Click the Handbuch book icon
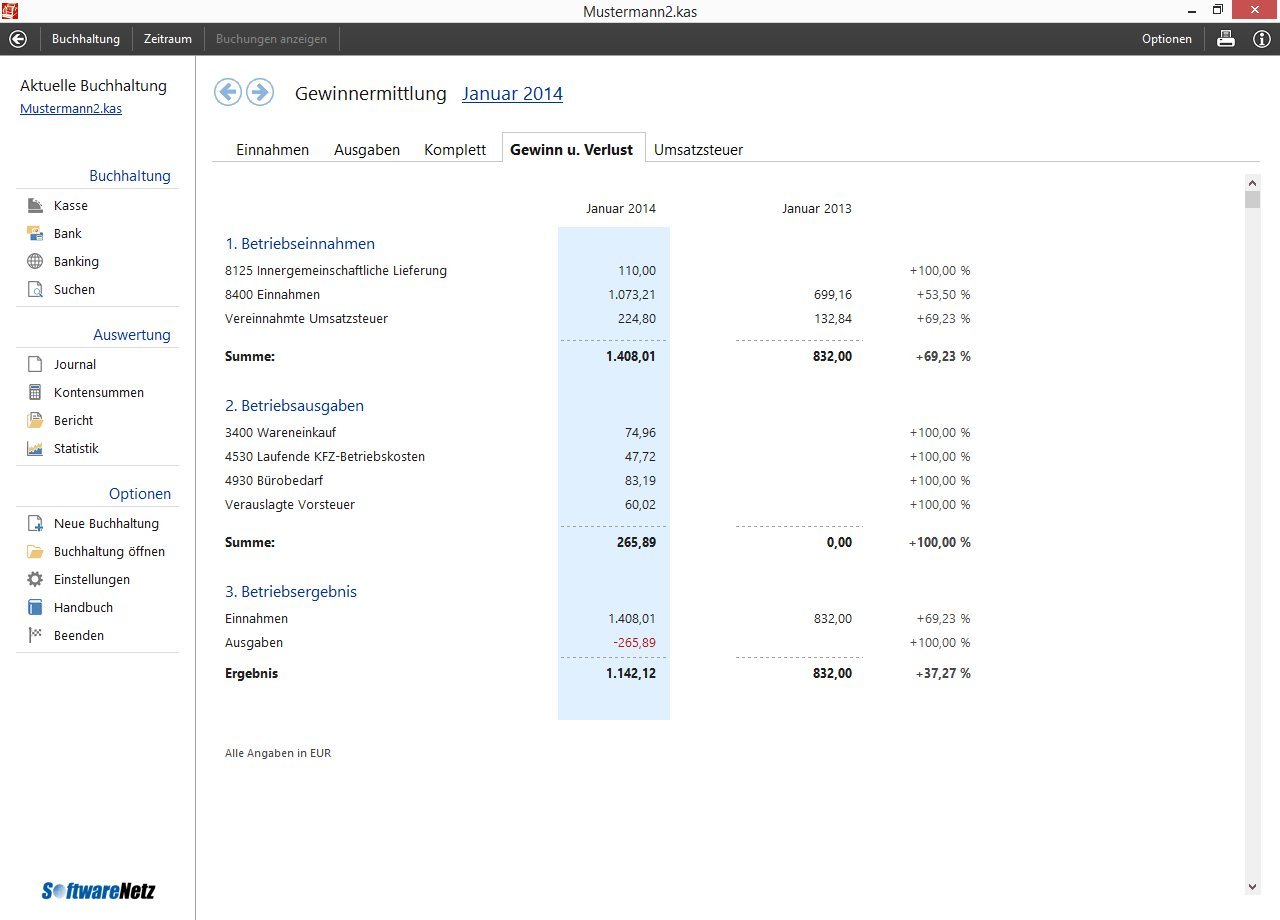Image resolution: width=1280 pixels, height=920 pixels. pos(35,607)
